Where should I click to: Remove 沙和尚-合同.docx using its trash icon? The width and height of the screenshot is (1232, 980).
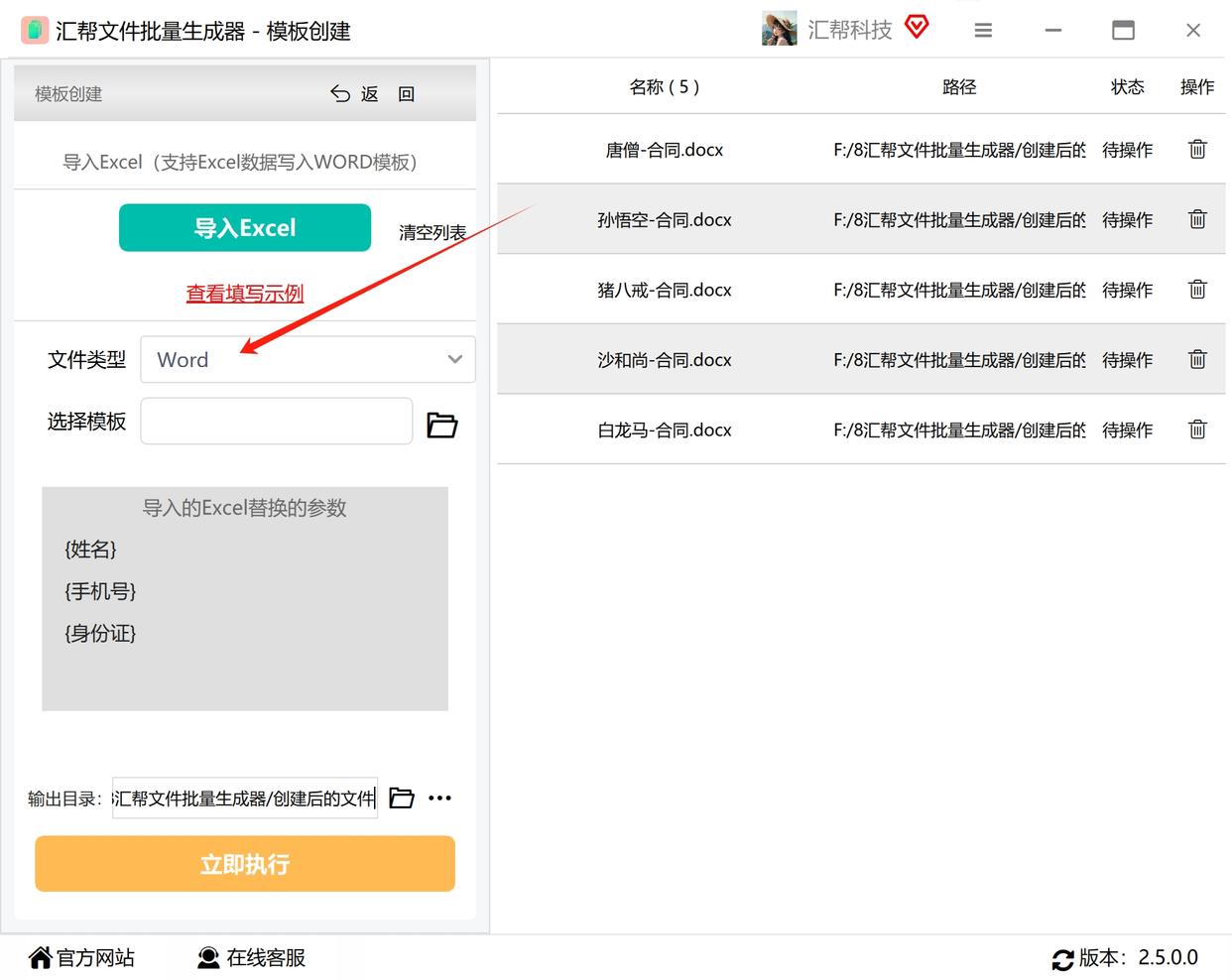point(1197,359)
